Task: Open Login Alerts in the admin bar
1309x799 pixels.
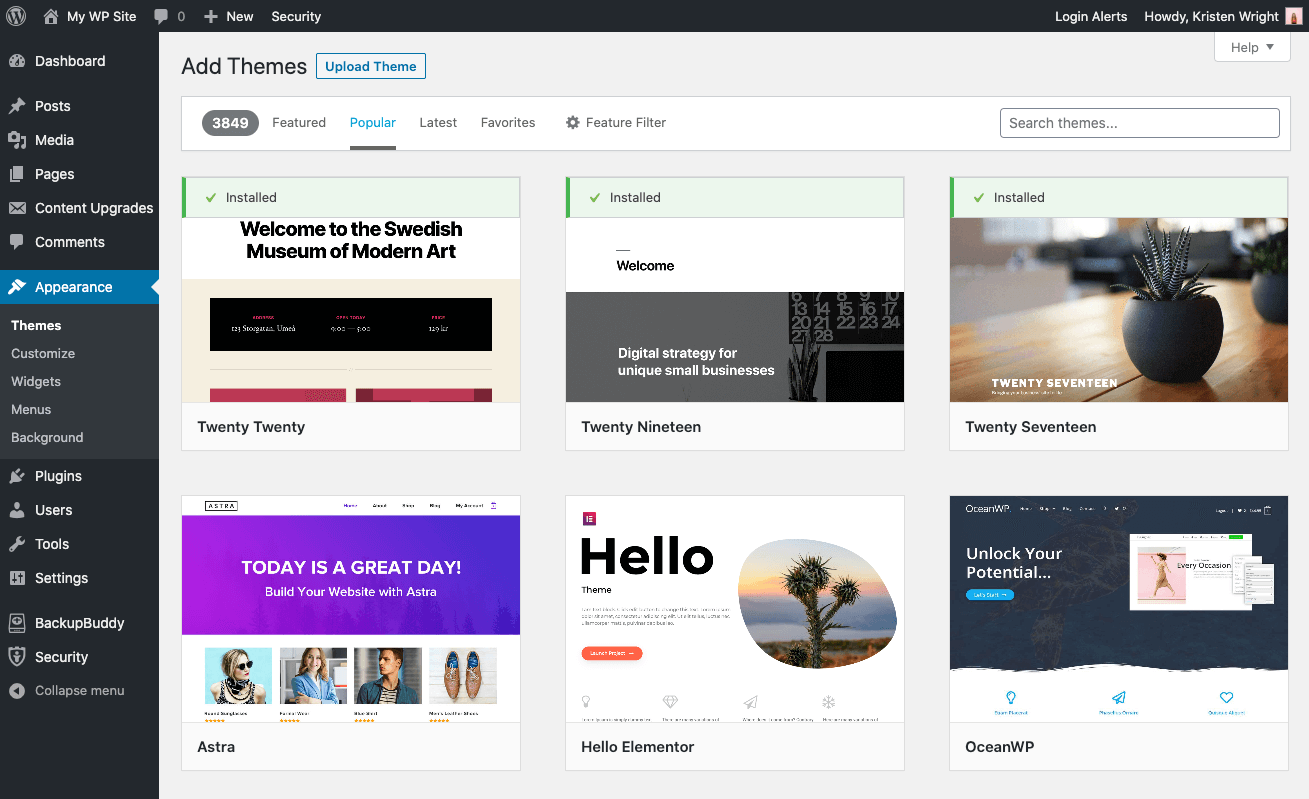Action: coord(1091,16)
